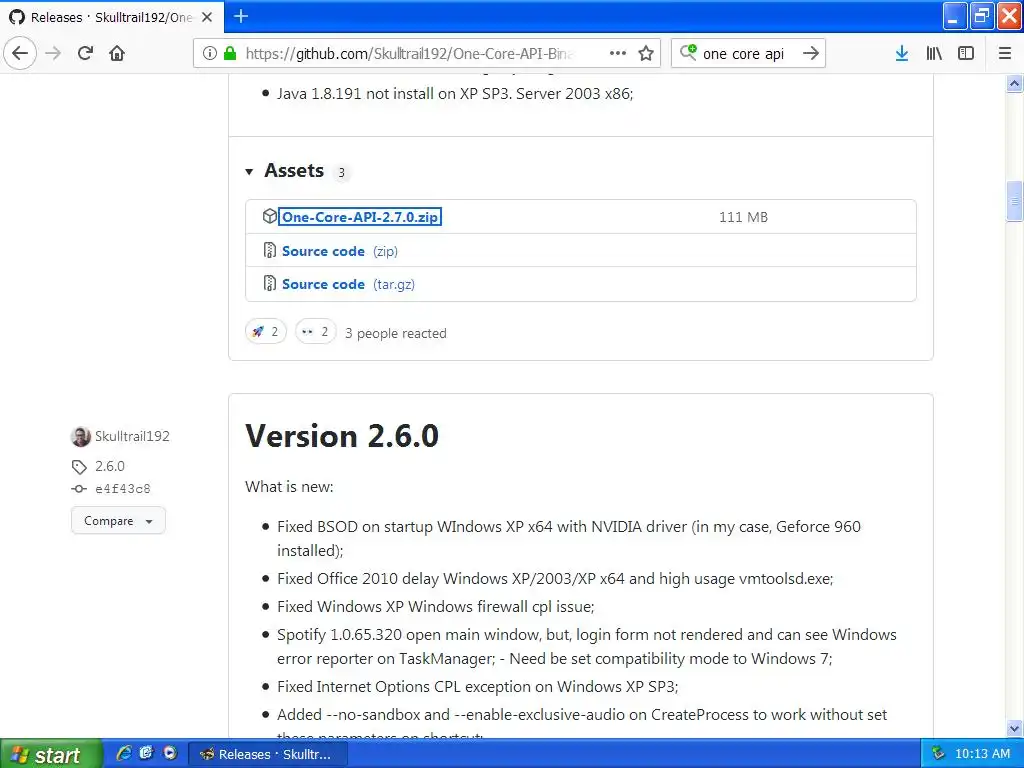This screenshot has width=1024, height=768.
Task: Bookmark this page with the star
Action: pyautogui.click(x=646, y=53)
